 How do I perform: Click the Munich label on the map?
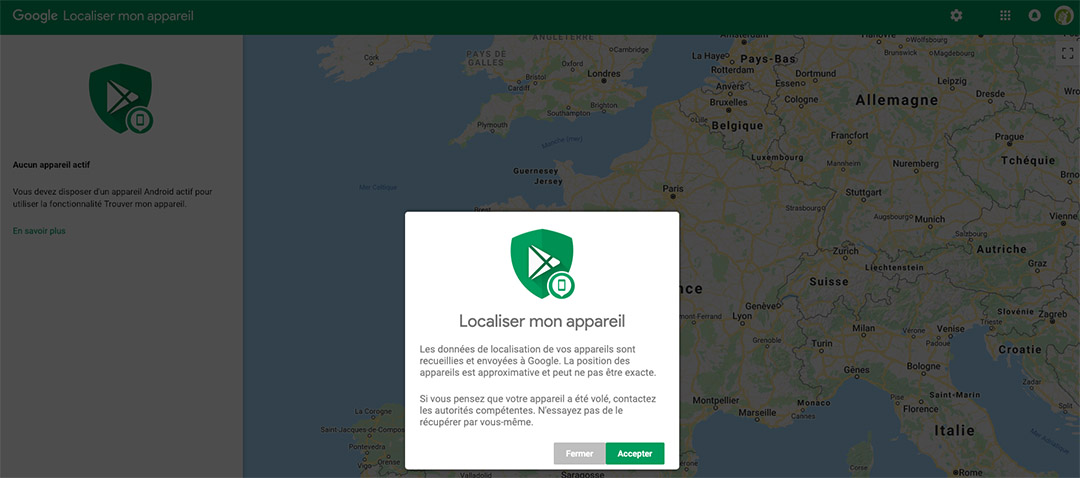pos(930,219)
